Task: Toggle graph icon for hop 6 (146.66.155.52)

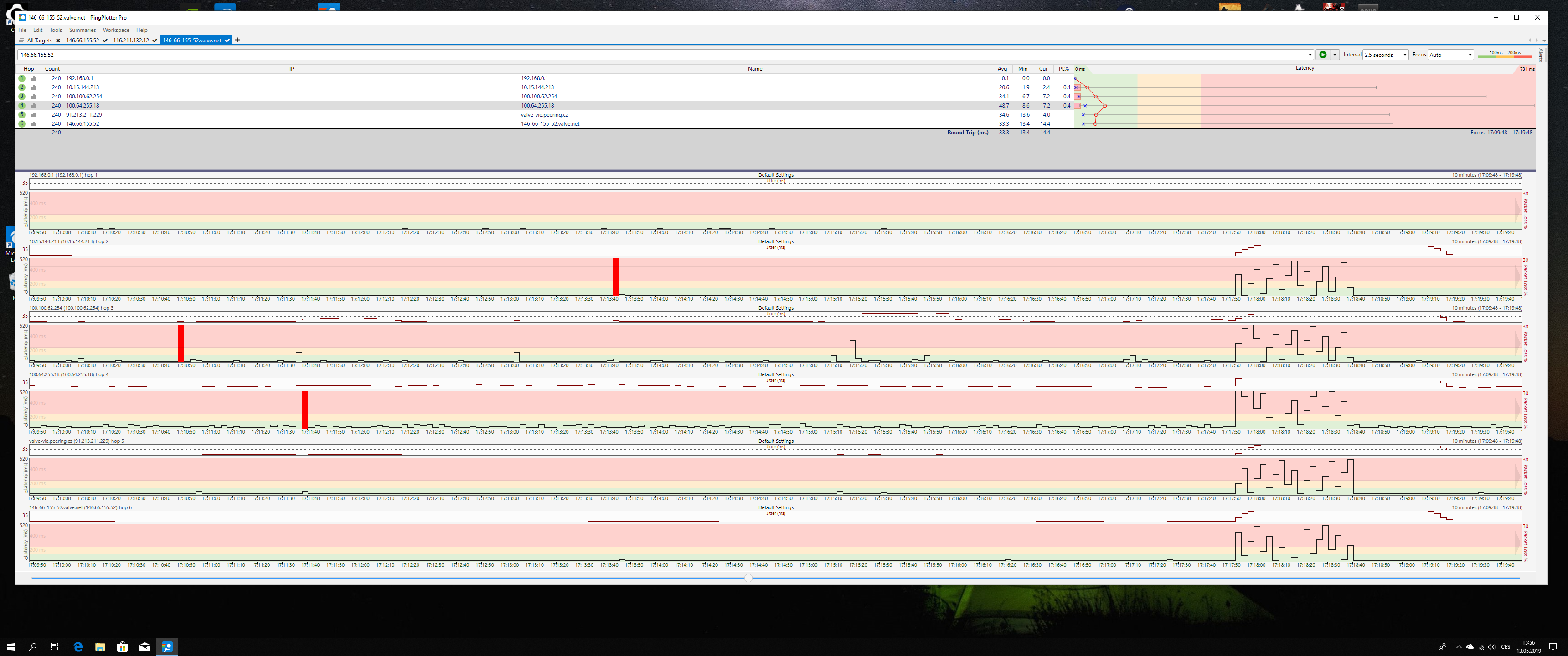Action: click(x=34, y=124)
